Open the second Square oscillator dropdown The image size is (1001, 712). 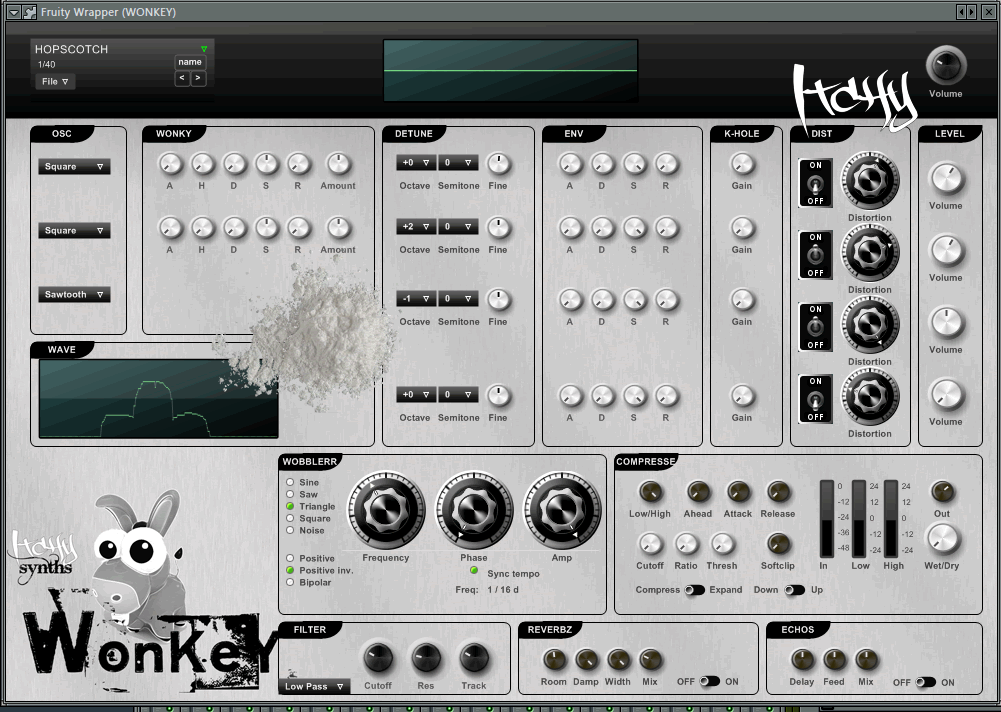pos(74,231)
